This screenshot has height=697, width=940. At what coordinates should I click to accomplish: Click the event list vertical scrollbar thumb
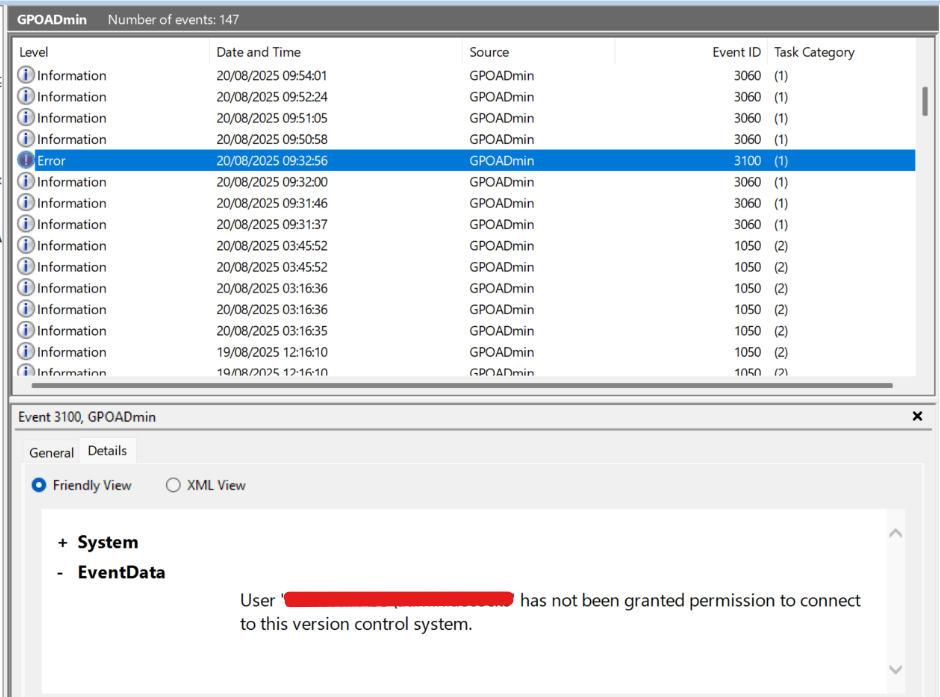tap(924, 100)
